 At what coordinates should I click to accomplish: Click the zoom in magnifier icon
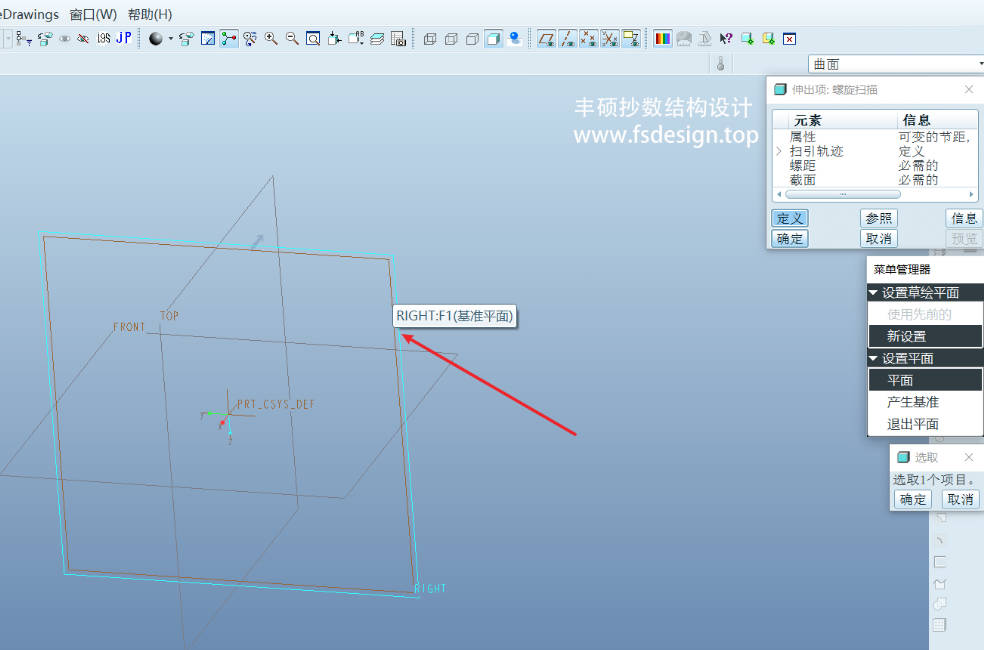pyautogui.click(x=271, y=39)
